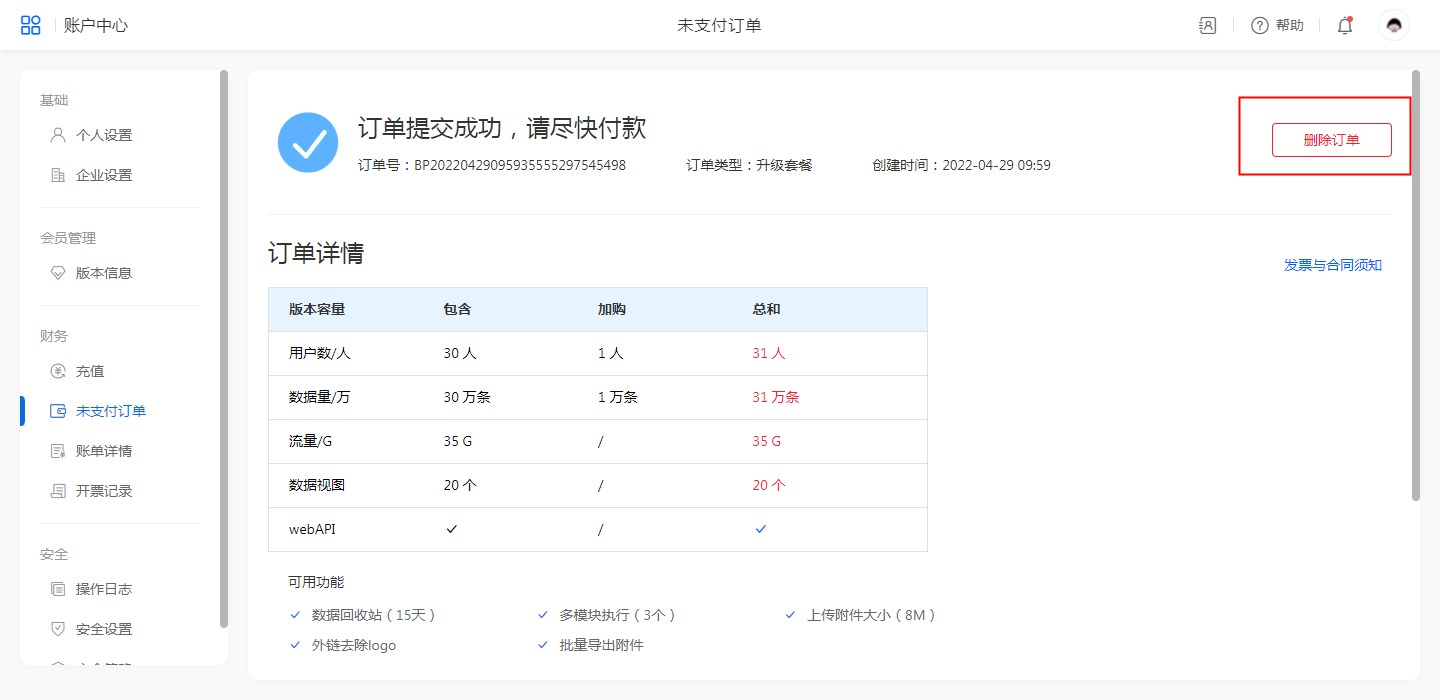Click the 版本信息 diamond icon

(x=58, y=273)
